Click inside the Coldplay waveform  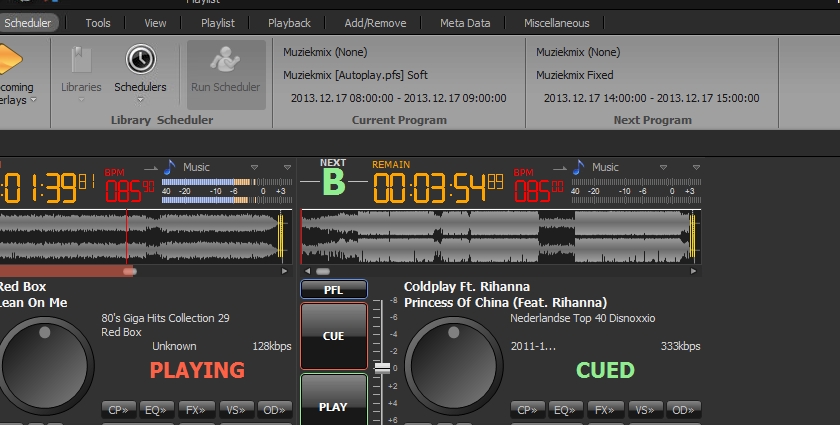501,236
